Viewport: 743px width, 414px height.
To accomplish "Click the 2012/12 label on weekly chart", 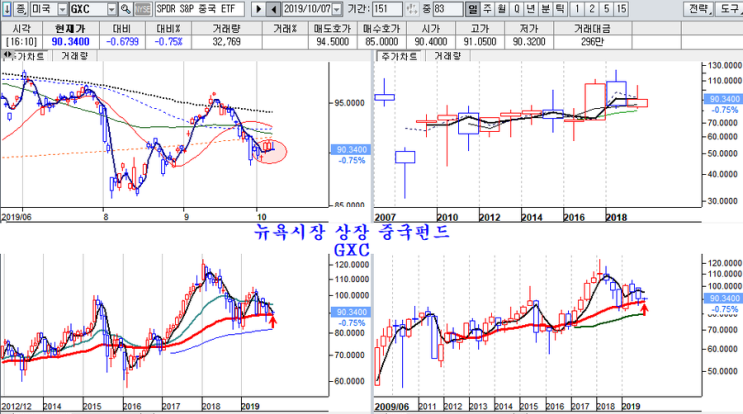I will point(17,406).
